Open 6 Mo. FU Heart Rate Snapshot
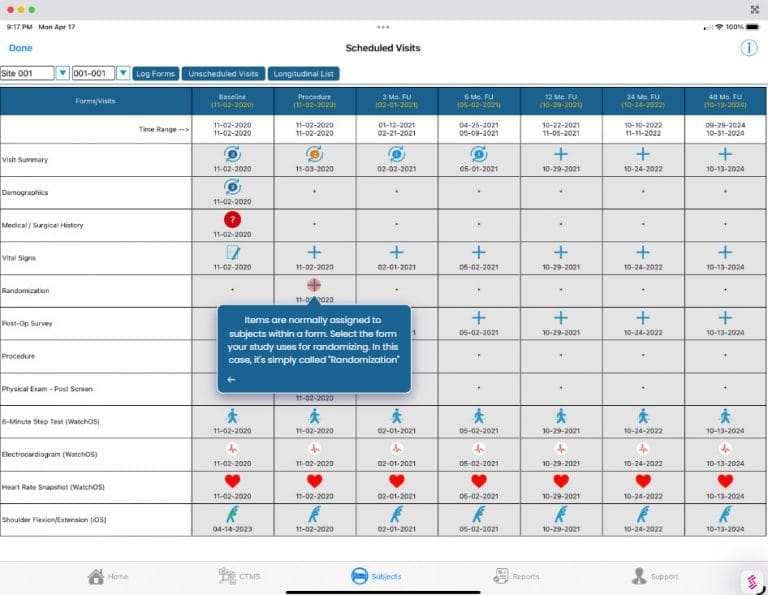The width and height of the screenshot is (768, 595). coord(479,481)
